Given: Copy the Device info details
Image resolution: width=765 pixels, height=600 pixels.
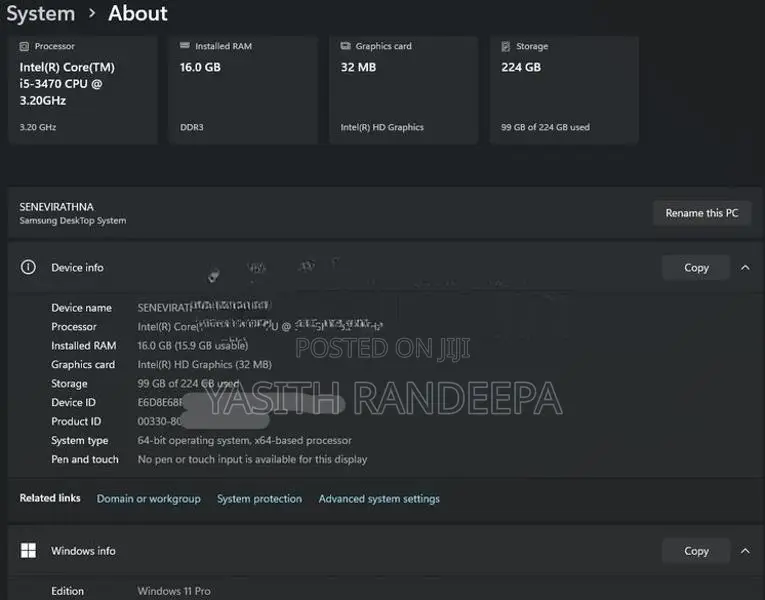Looking at the screenshot, I should (x=696, y=267).
